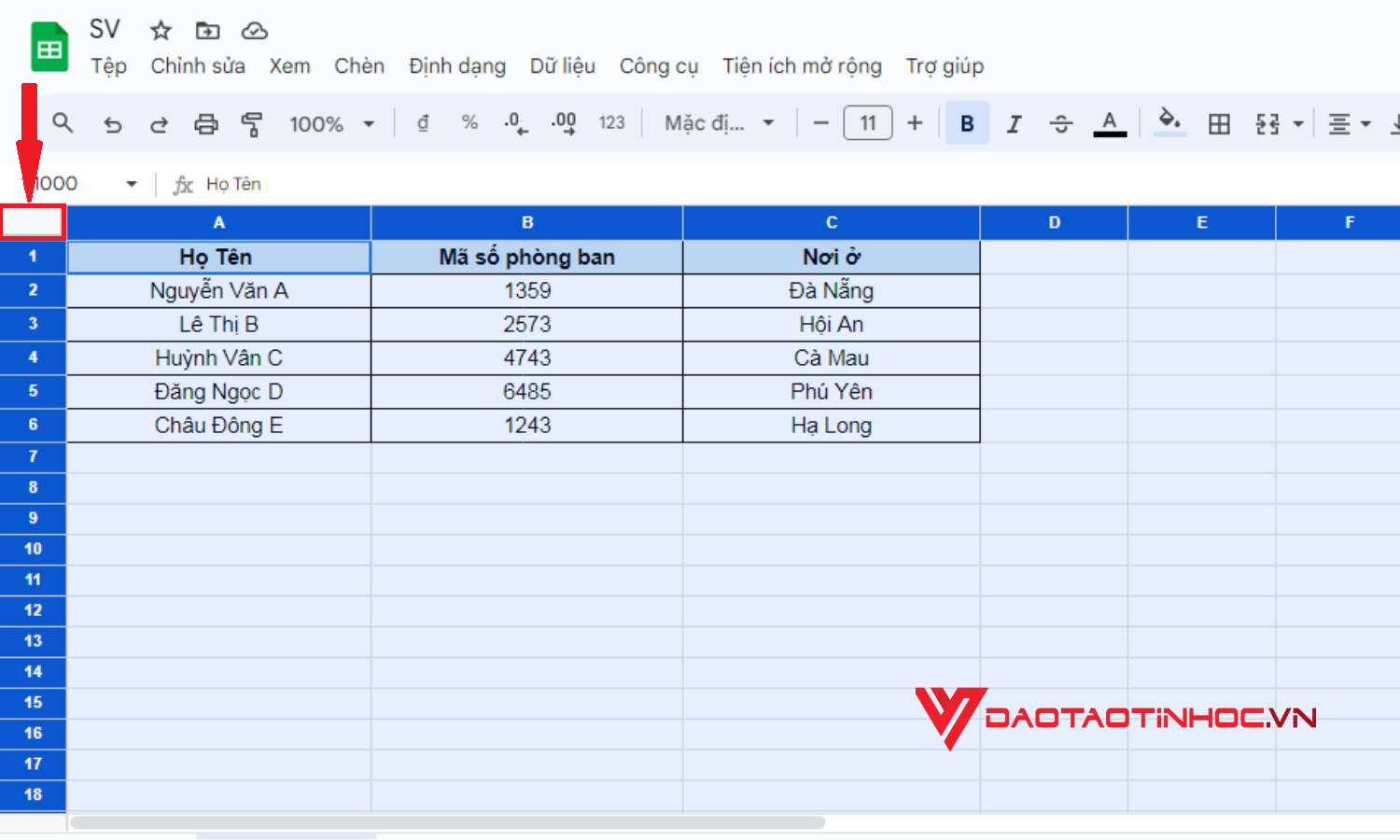Image resolution: width=1400 pixels, height=840 pixels.
Task: Click the select-all corner button
Action: click(33, 221)
